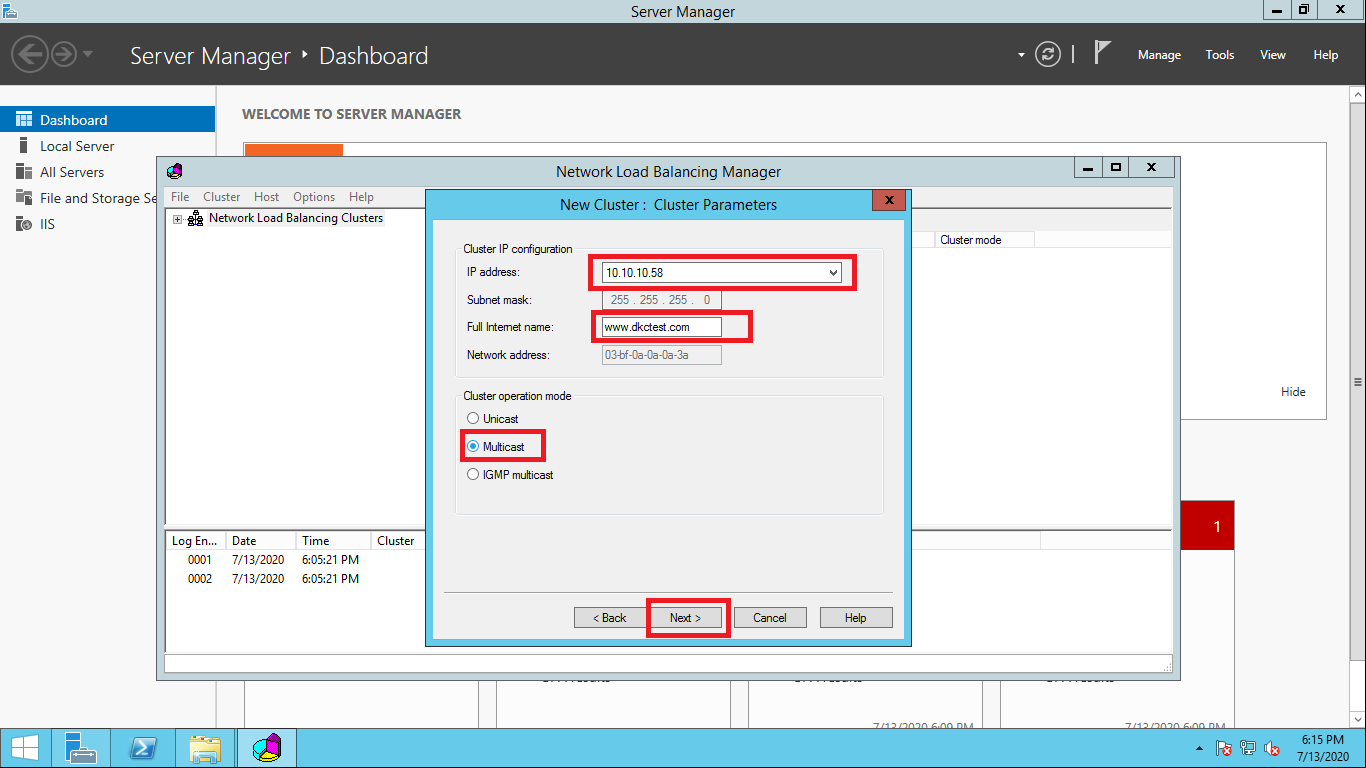Image resolution: width=1366 pixels, height=768 pixels.
Task: Click the Cluster mode column header
Action: (x=985, y=240)
